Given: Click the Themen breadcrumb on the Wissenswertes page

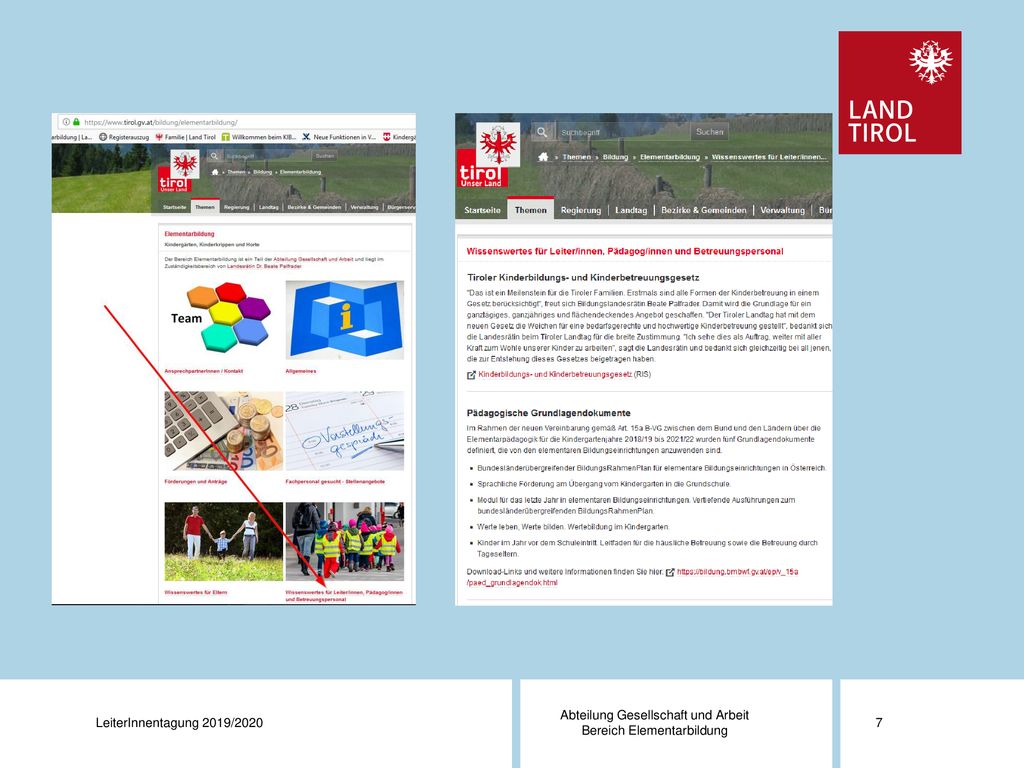Looking at the screenshot, I should coord(577,157).
